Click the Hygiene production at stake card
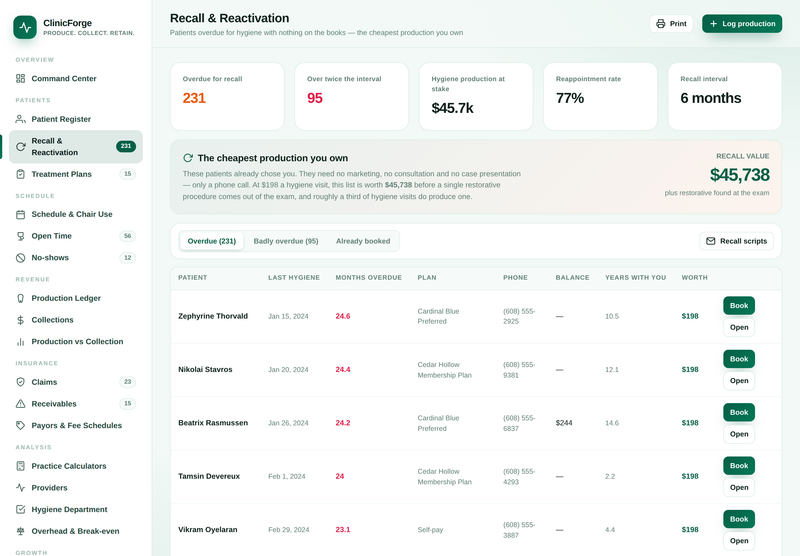This screenshot has height=556, width=800. (x=476, y=96)
